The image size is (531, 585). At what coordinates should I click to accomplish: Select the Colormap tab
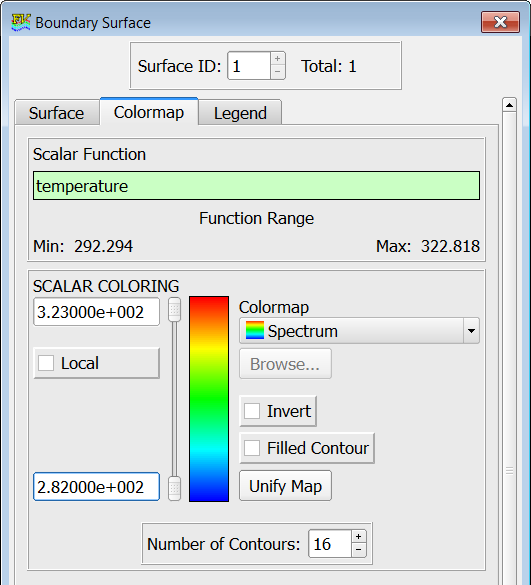[149, 112]
